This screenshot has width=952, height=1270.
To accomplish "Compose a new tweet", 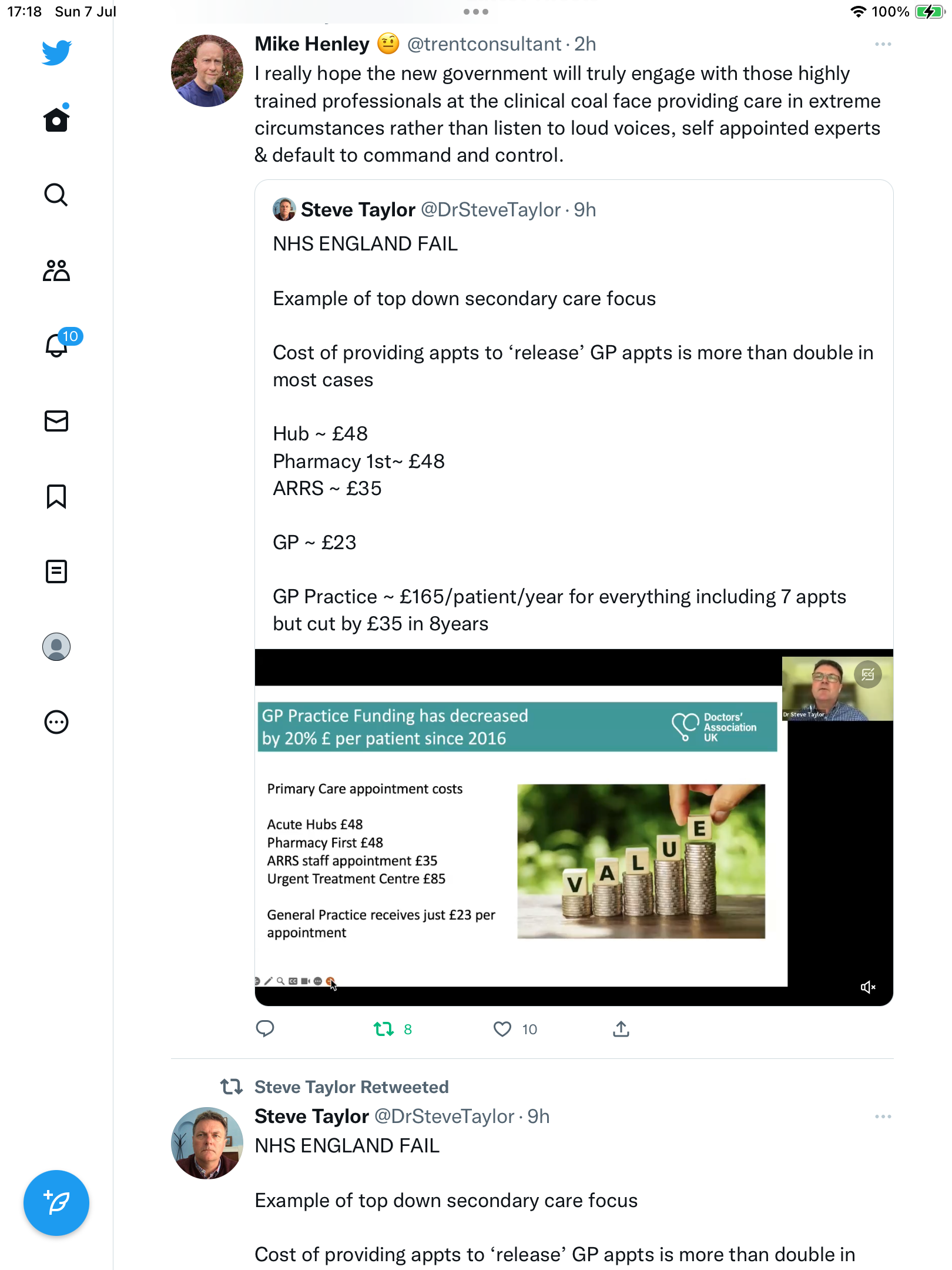I will coord(56,1203).
